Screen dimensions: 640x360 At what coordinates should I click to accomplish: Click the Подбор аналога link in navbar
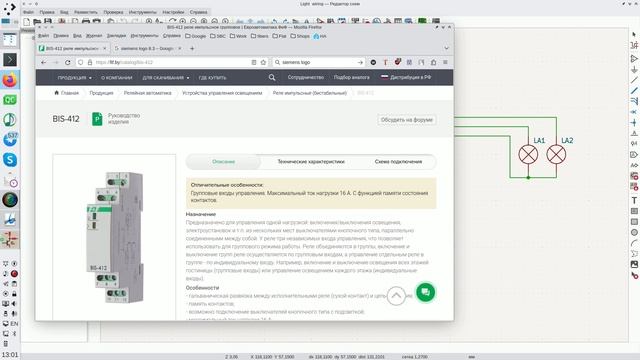click(x=351, y=77)
